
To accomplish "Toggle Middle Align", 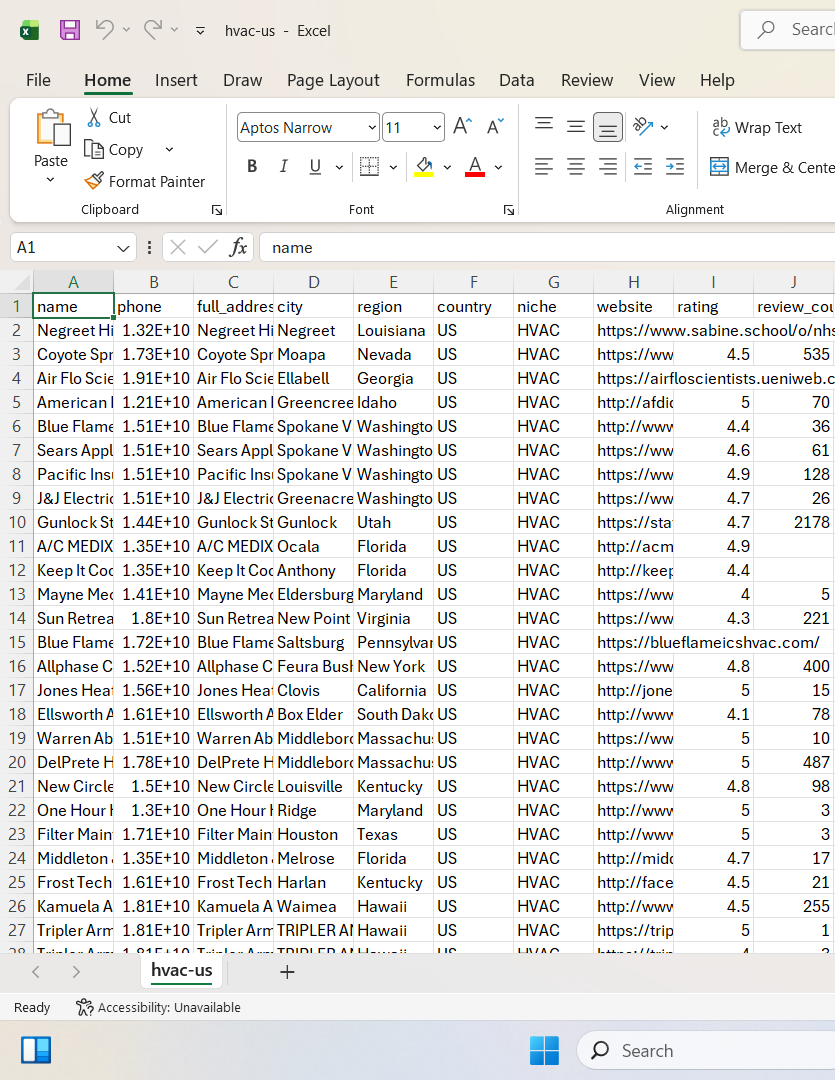I will coord(575,126).
